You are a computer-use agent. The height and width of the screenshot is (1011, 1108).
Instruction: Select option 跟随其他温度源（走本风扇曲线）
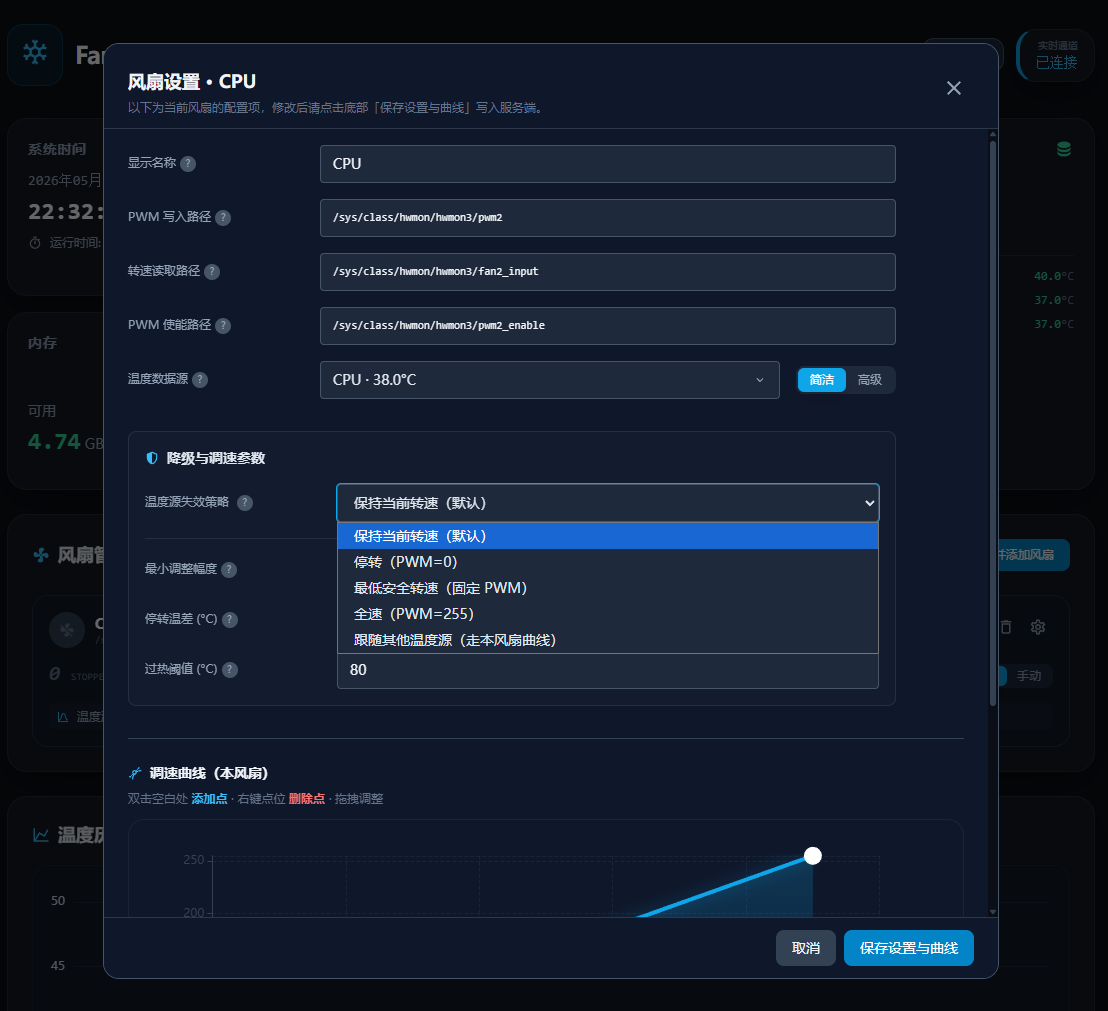608,640
